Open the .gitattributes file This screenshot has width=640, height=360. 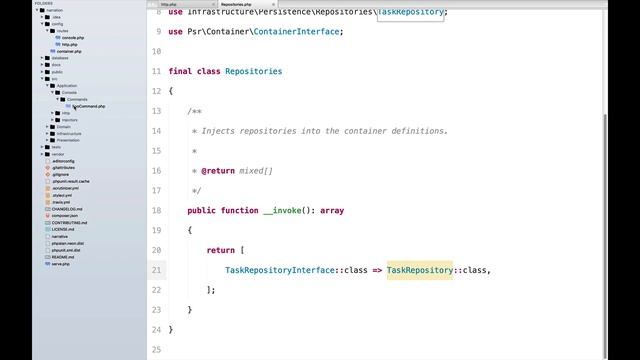point(63,168)
